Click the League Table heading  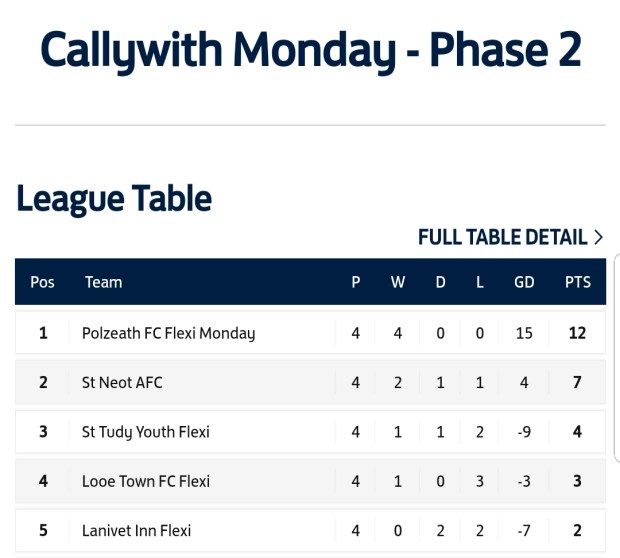pyautogui.click(x=114, y=198)
